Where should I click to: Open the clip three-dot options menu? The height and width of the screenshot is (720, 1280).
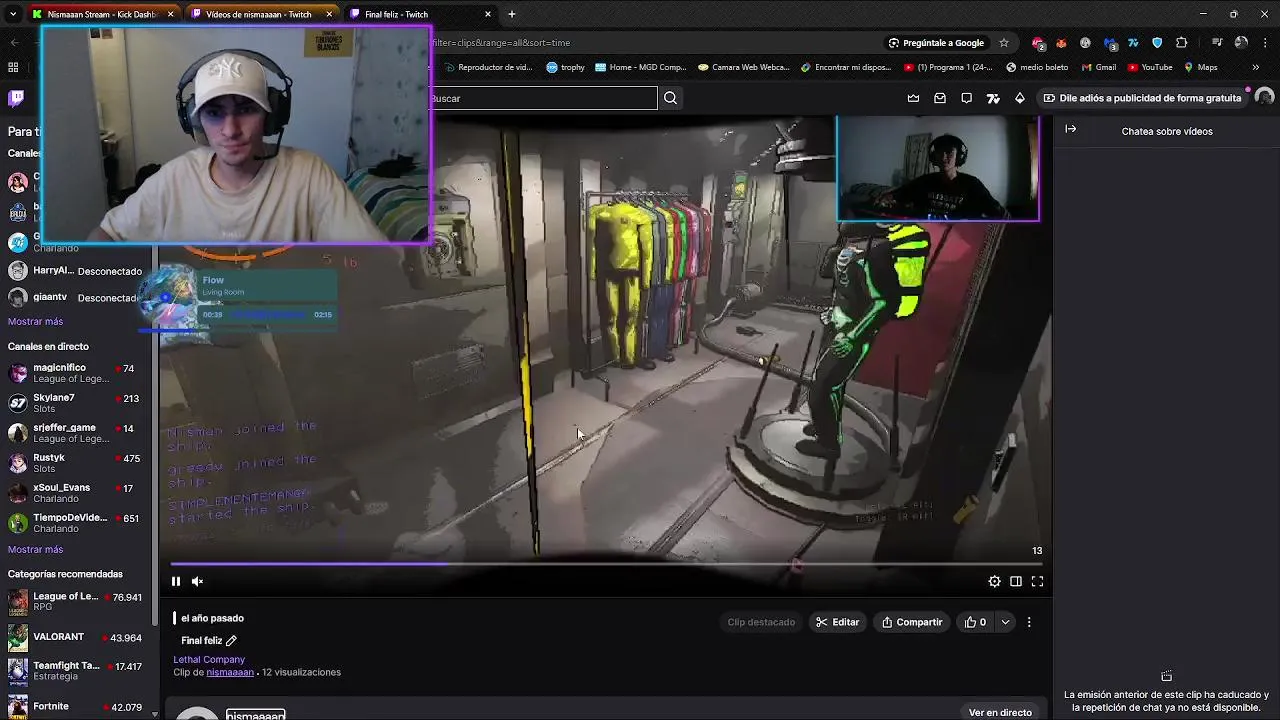pos(1028,622)
